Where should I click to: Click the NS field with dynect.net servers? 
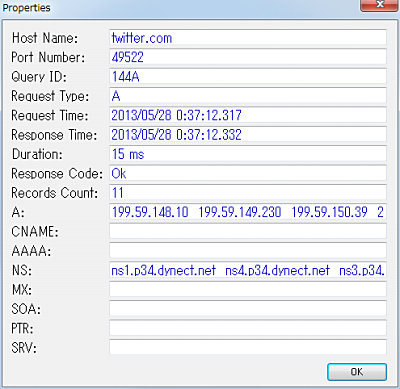pyautogui.click(x=248, y=270)
